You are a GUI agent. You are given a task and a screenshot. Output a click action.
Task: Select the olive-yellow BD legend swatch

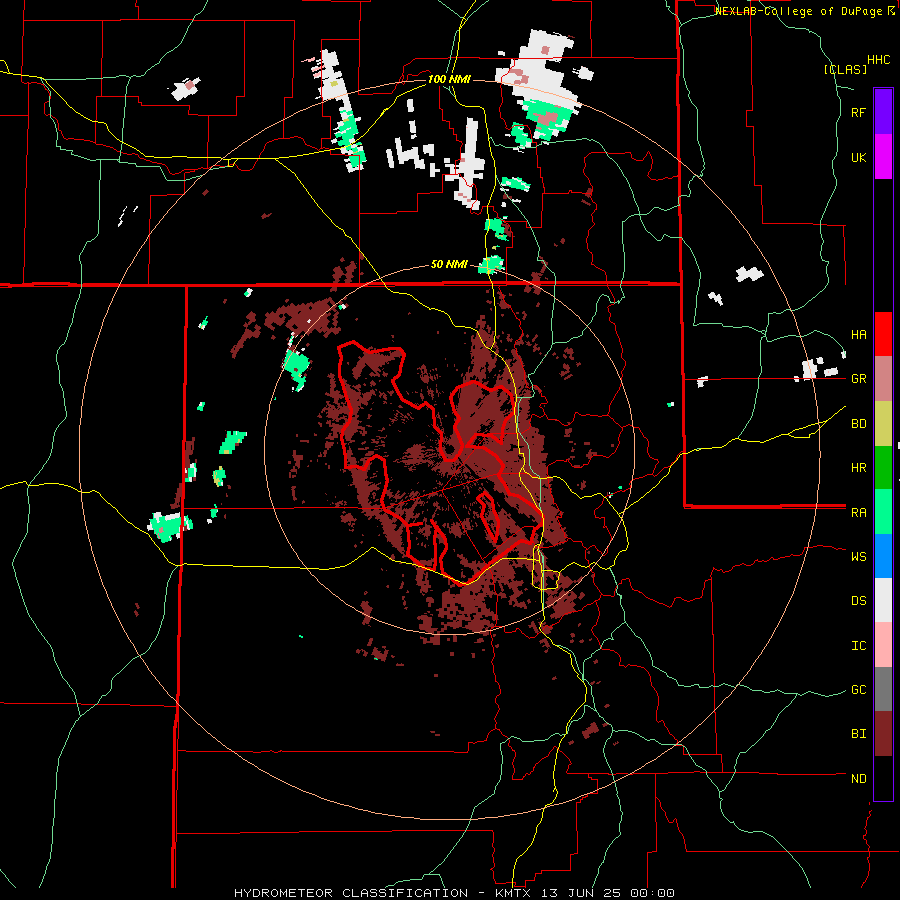[883, 423]
